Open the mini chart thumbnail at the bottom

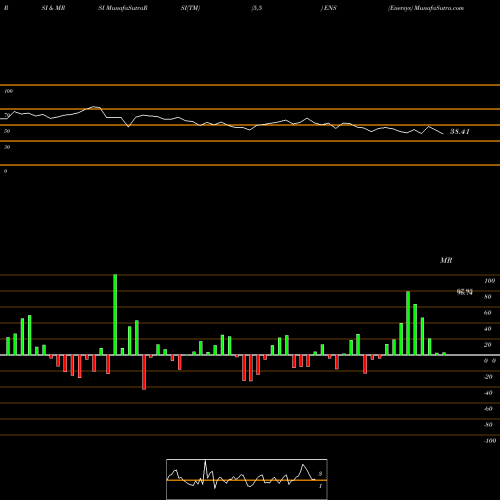click(x=247, y=479)
